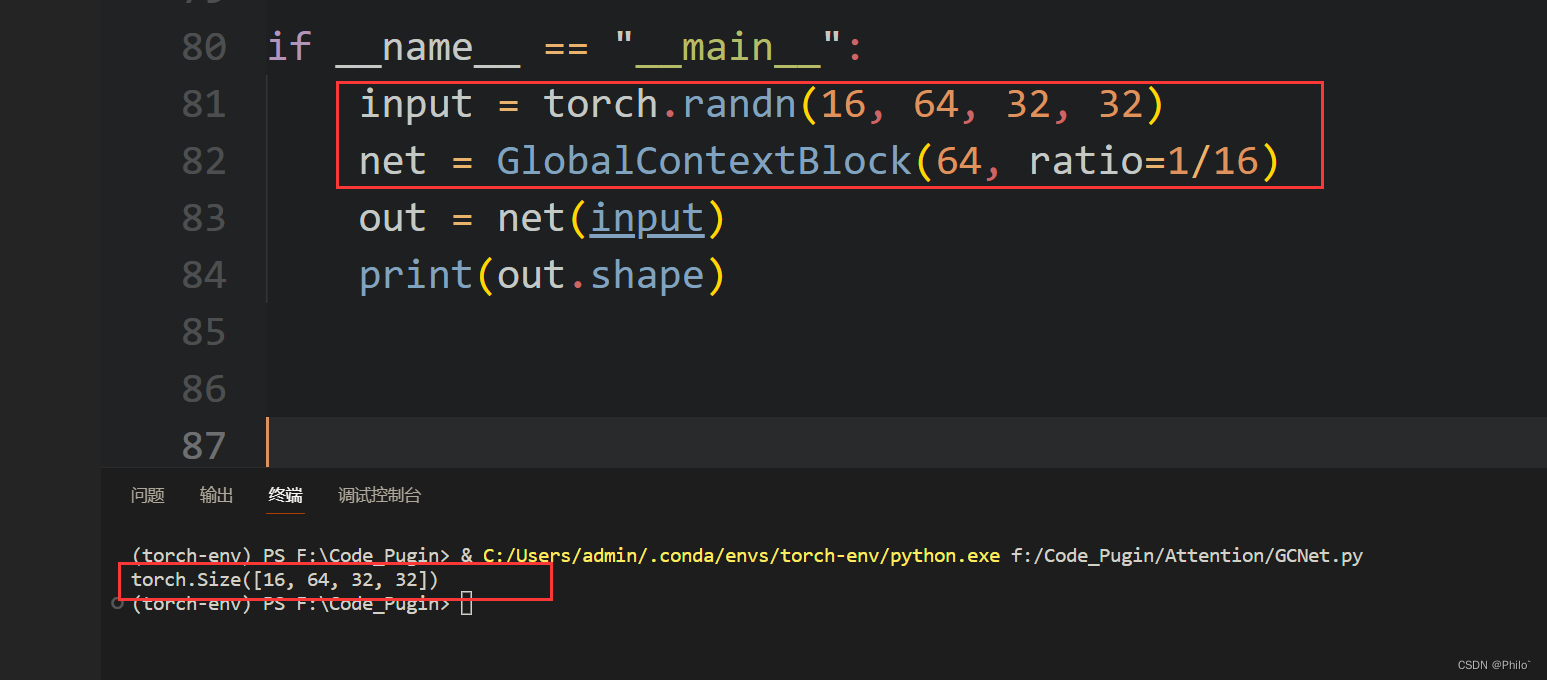Screen dimensions: 1547x680
Task: Click line number 82 in the gutter
Action: click(x=204, y=161)
